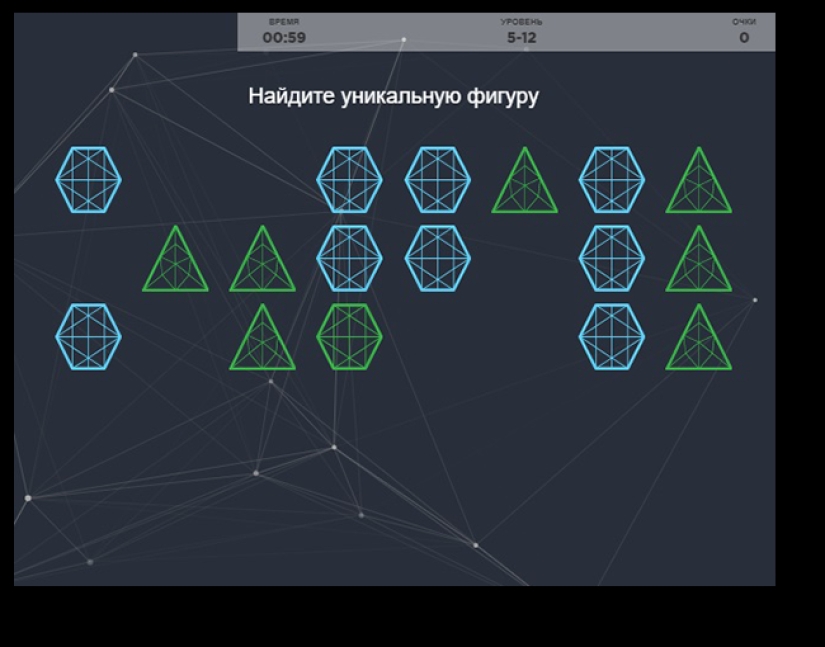Select the top-row blue hexagon left of the middle triangle

pyautogui.click(x=437, y=180)
